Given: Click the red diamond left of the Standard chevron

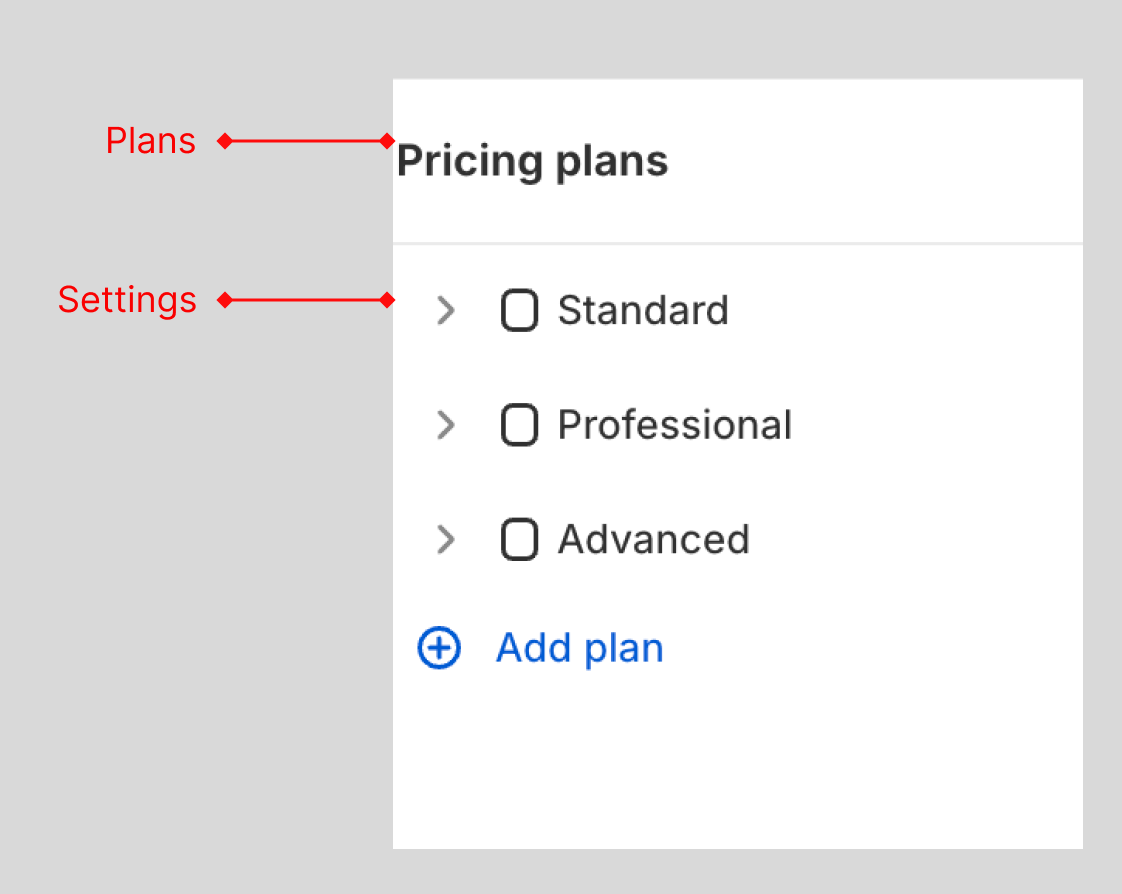Looking at the screenshot, I should [x=387, y=300].
